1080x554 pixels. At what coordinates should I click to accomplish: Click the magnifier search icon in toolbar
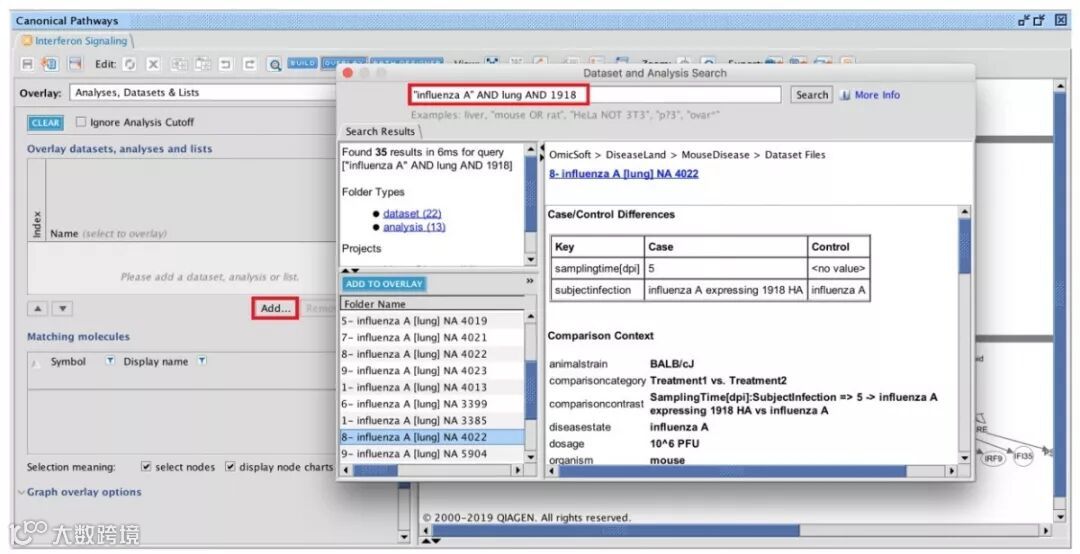(x=274, y=65)
